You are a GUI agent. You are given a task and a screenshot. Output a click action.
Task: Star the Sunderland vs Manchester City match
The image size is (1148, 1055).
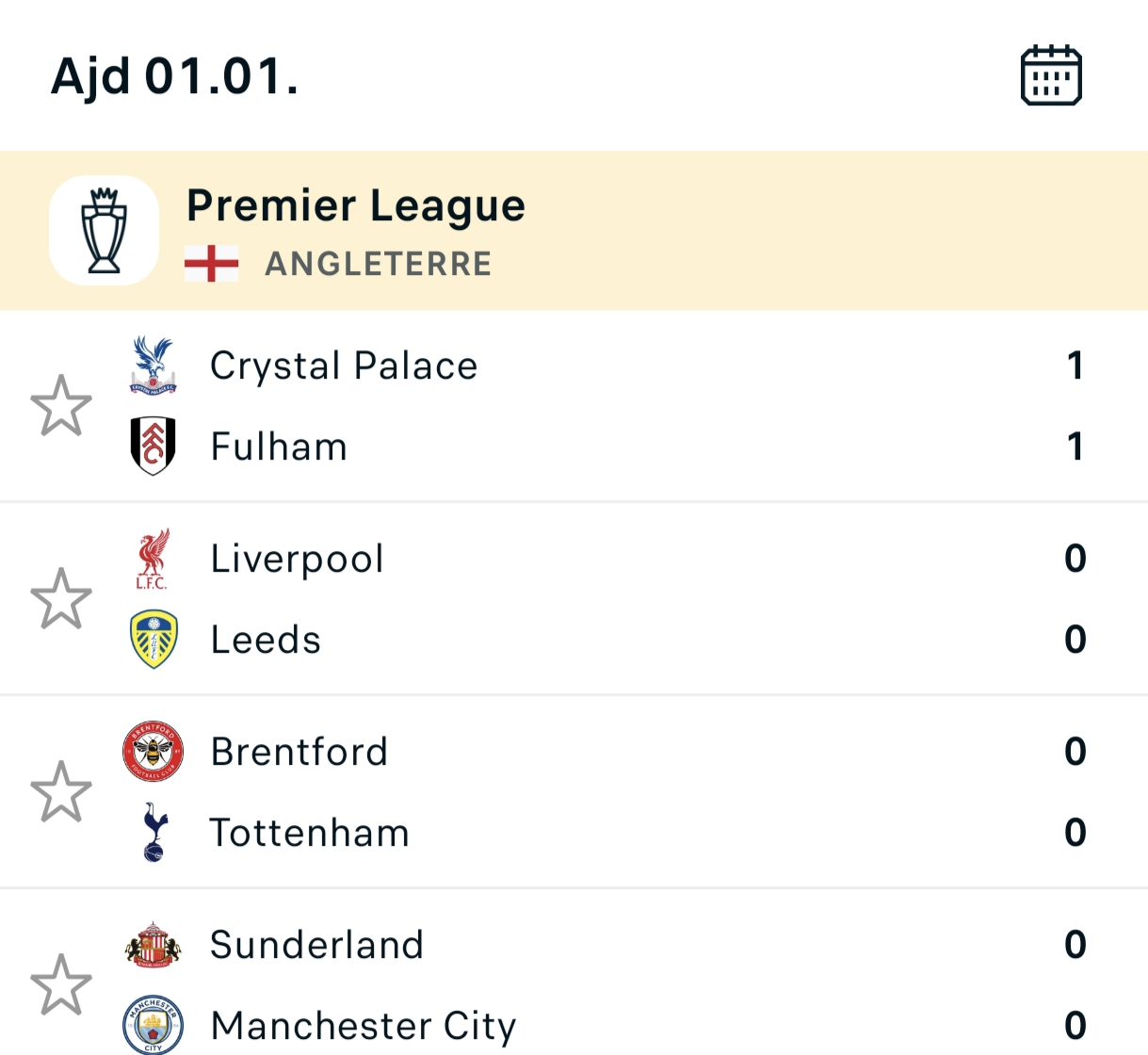(x=61, y=985)
